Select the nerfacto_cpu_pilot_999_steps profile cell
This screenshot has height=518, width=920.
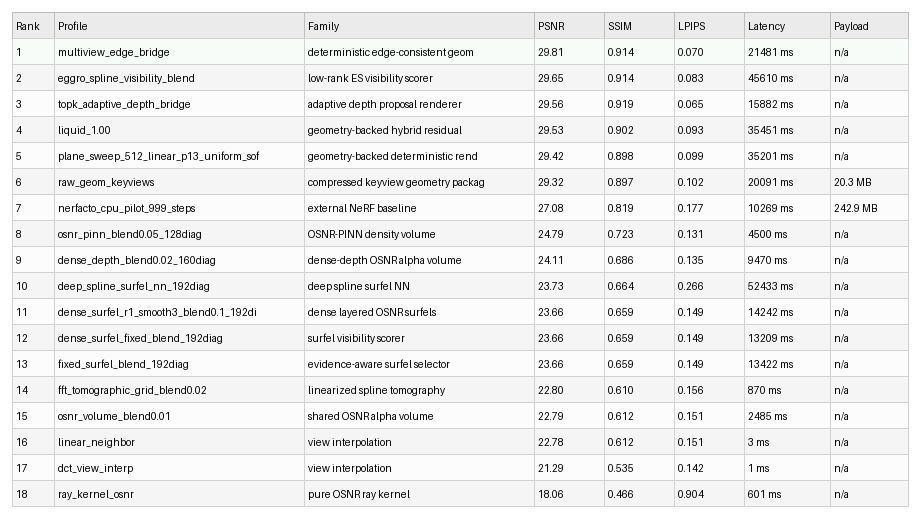pyautogui.click(x=180, y=208)
